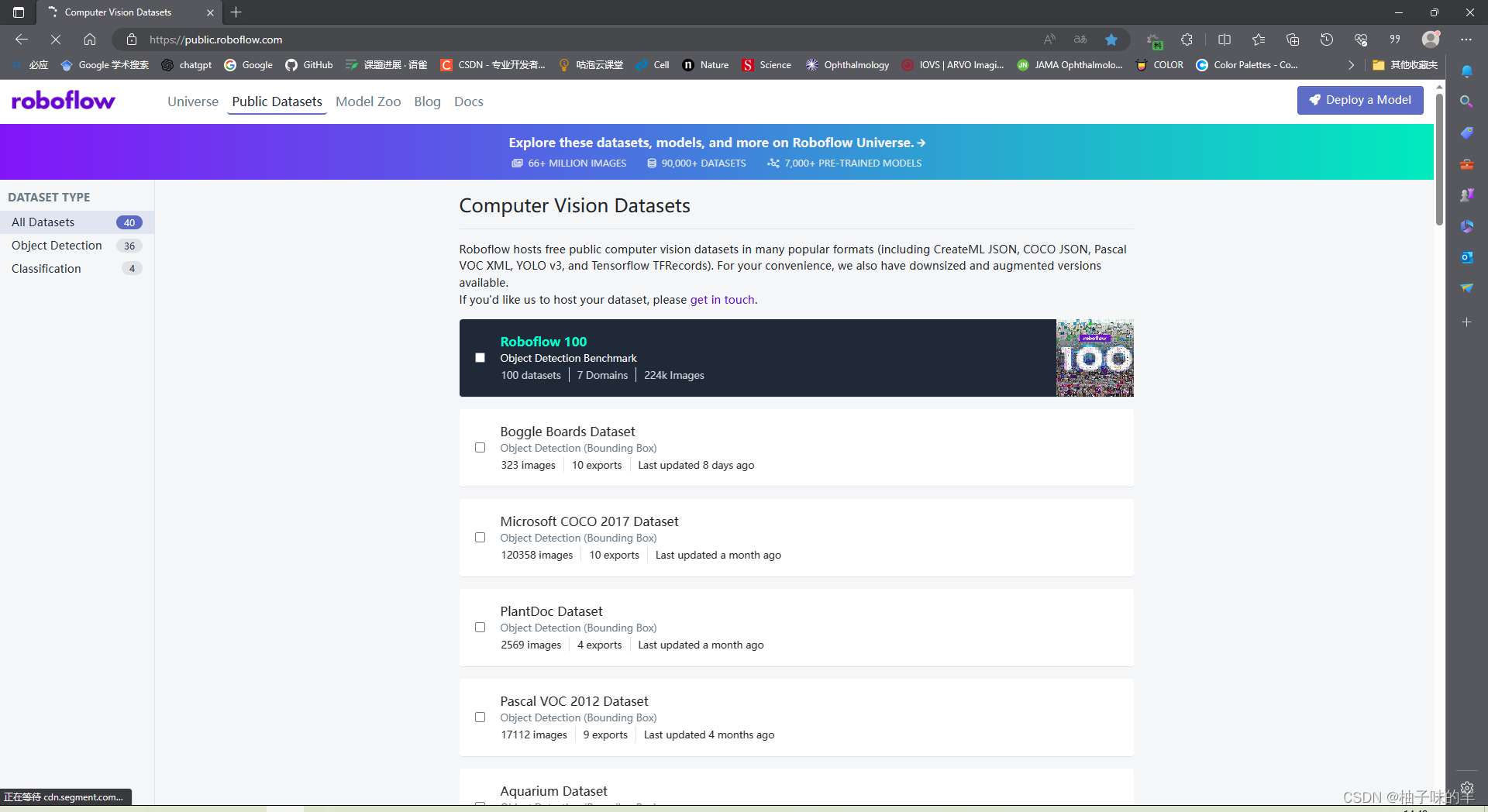Viewport: 1488px width, 812px height.
Task: Add a new app to the sidebar
Action: coord(1466,322)
